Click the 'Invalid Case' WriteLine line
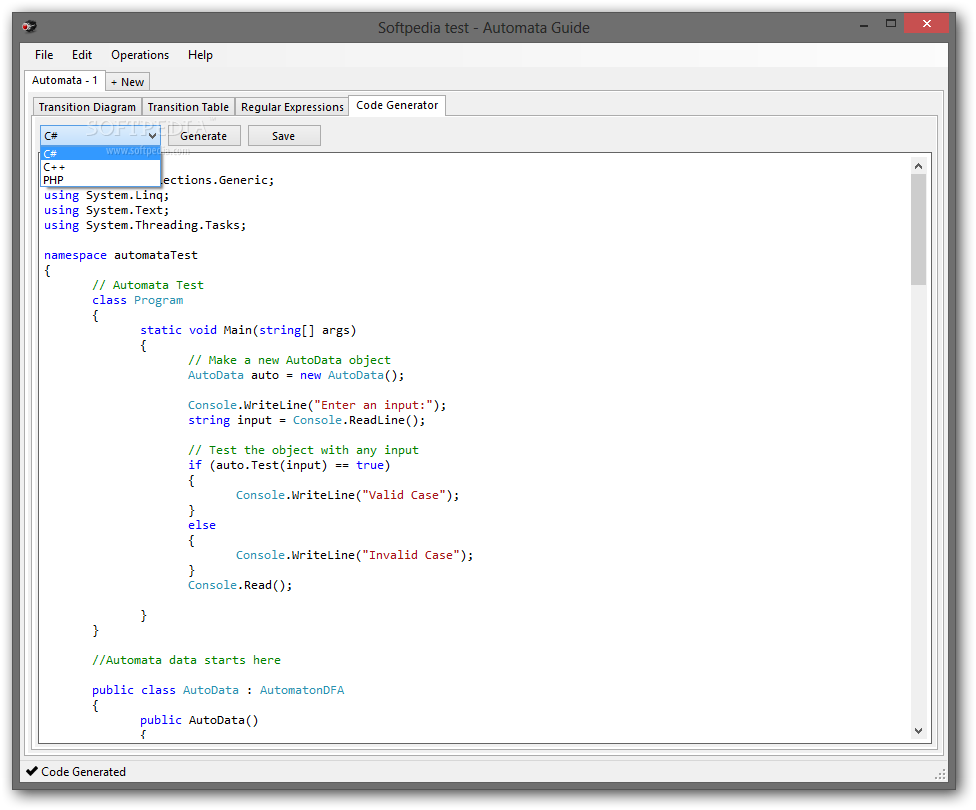The width and height of the screenshot is (976, 810). (x=355, y=555)
